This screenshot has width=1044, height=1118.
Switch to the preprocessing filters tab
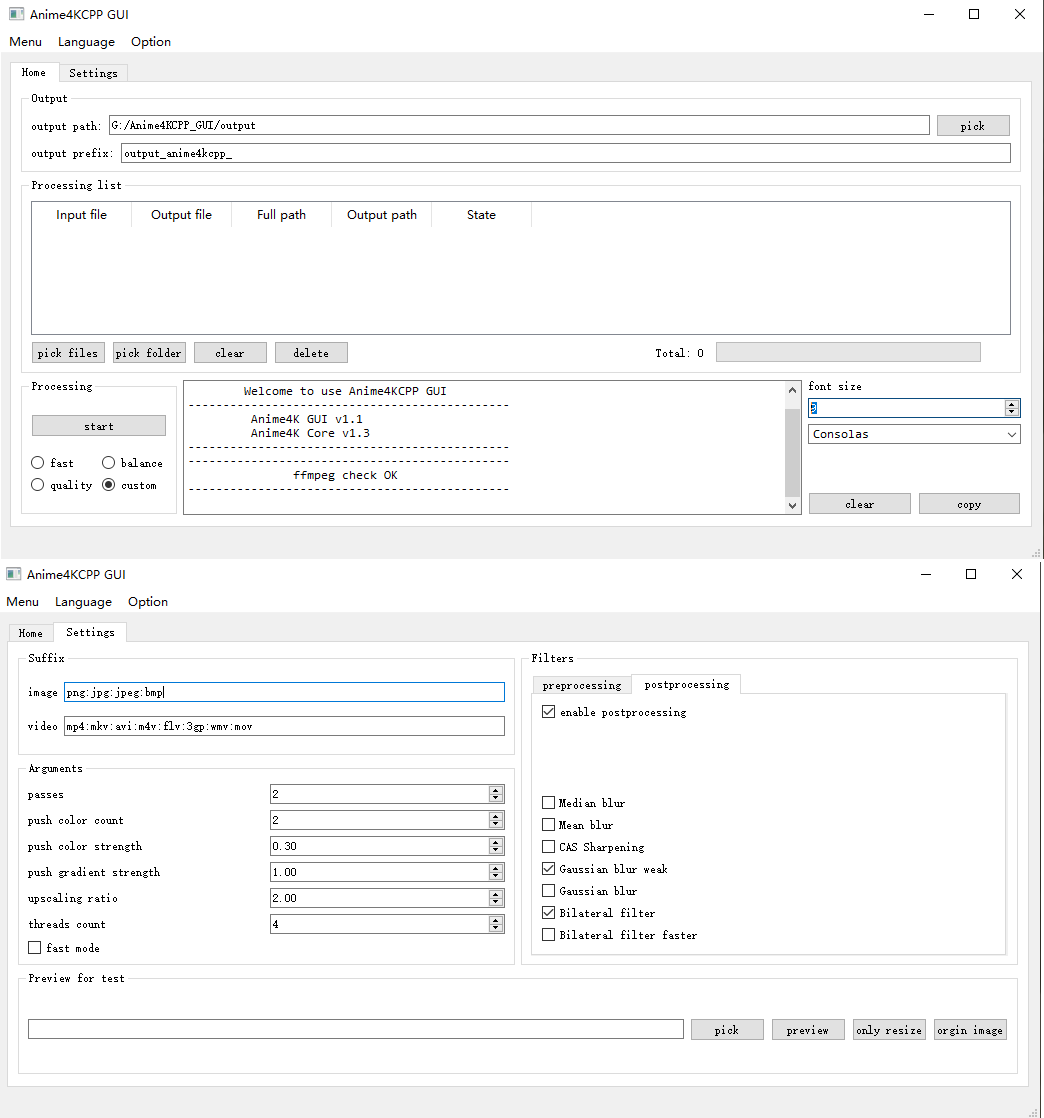[x=582, y=685]
